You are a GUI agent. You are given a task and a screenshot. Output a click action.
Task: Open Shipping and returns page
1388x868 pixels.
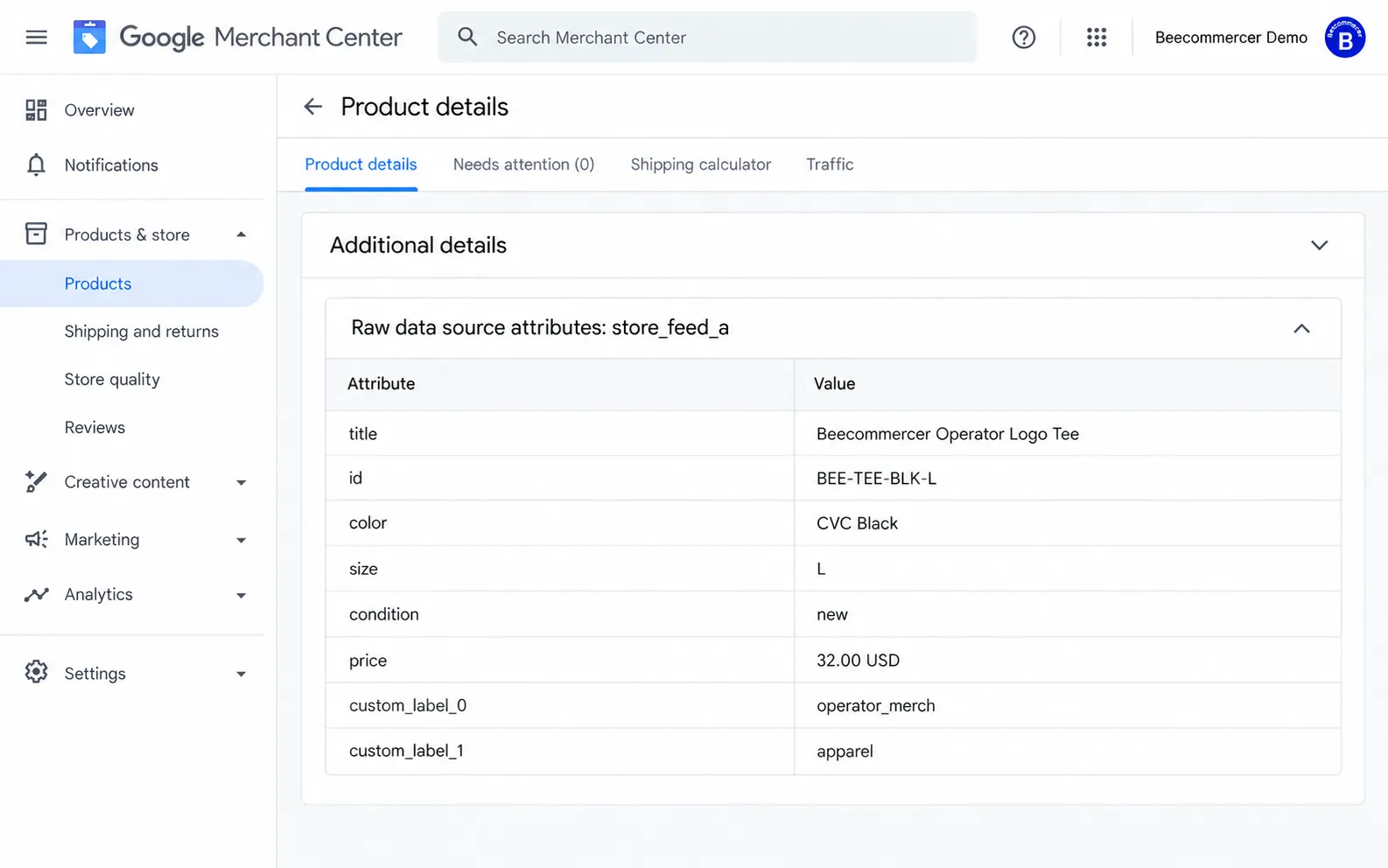pyautogui.click(x=142, y=332)
